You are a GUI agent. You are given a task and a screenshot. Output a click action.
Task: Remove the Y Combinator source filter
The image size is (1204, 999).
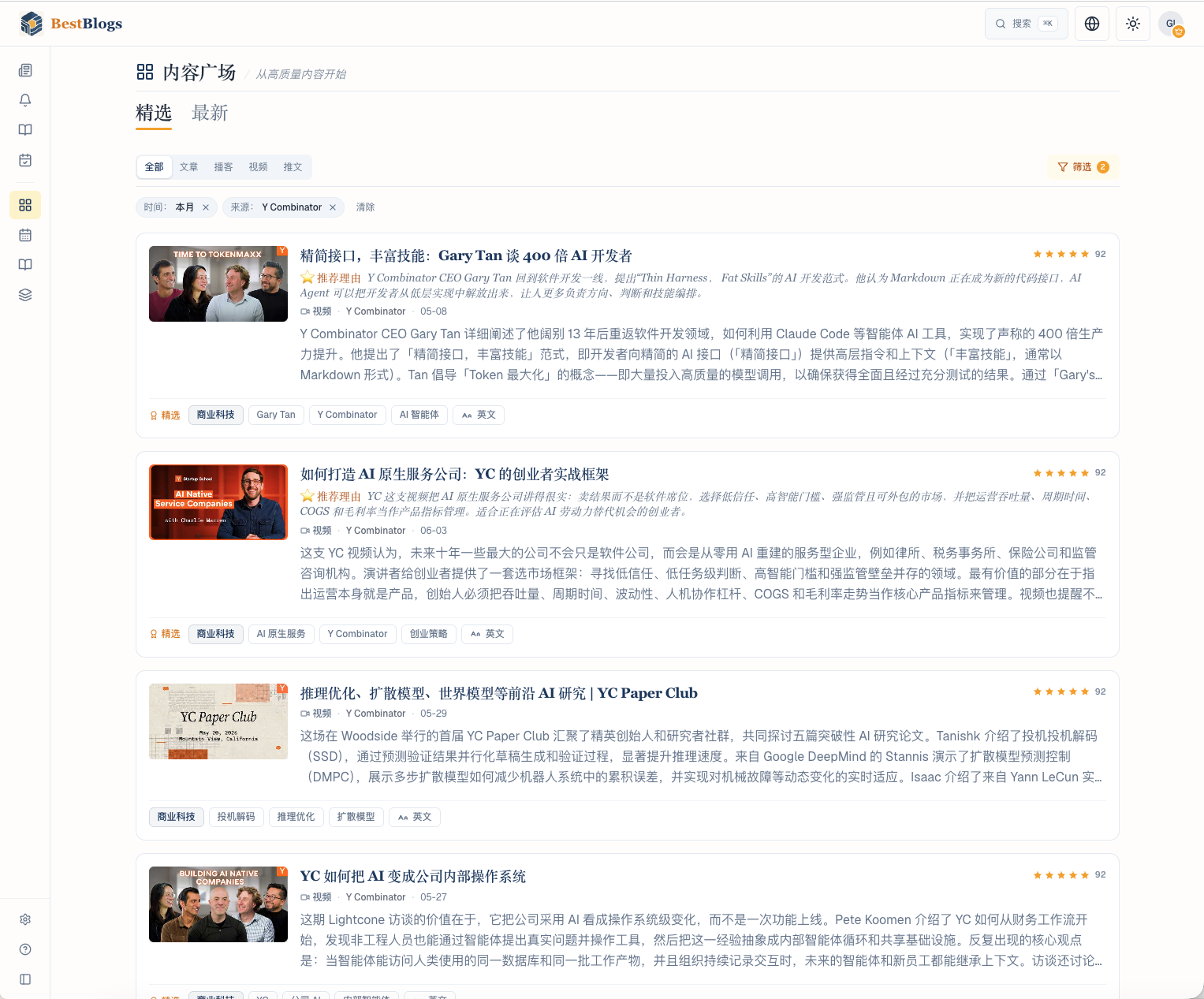click(x=333, y=207)
